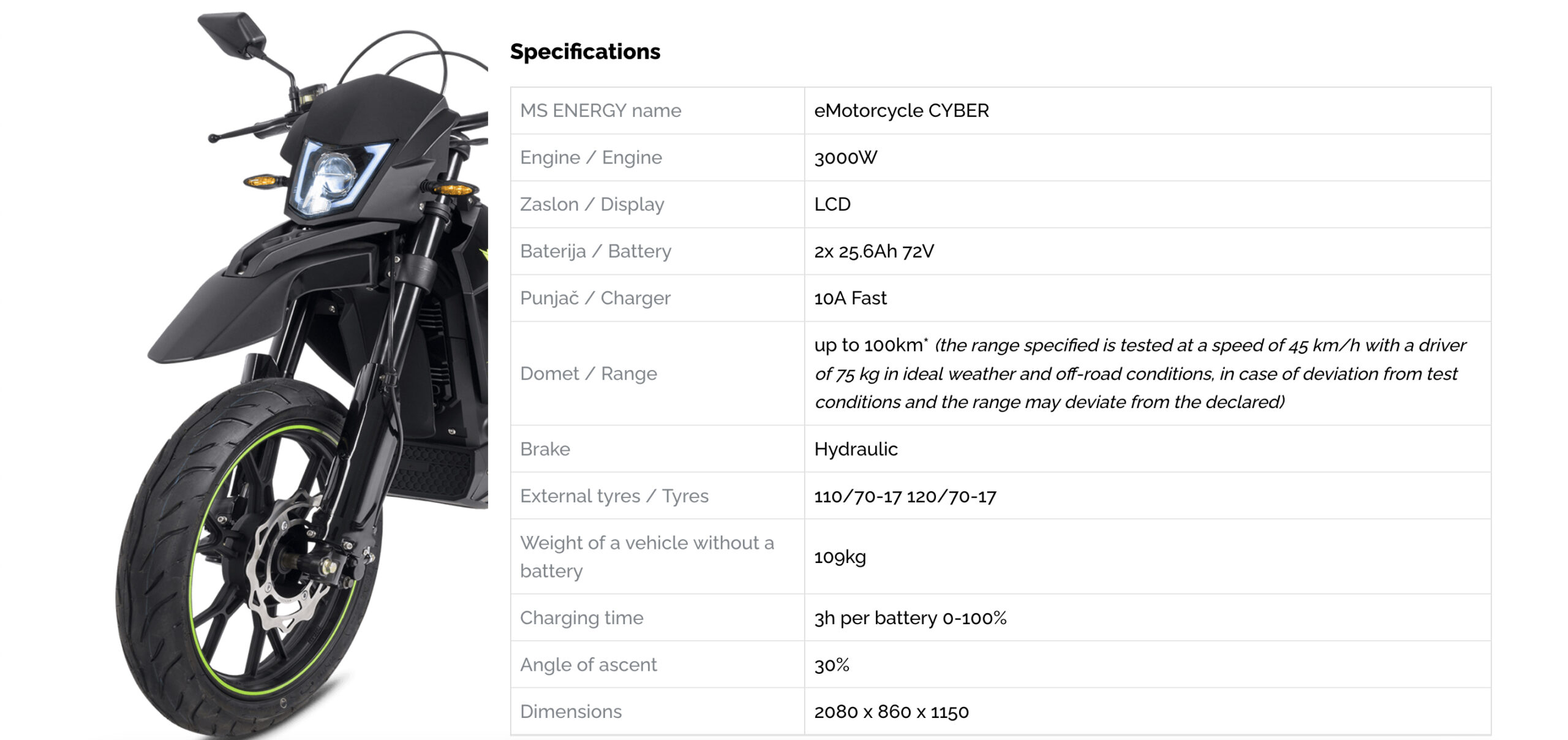Screen dimensions: 1568x740
Task: Click the Punjač / Charger label
Action: pos(595,298)
